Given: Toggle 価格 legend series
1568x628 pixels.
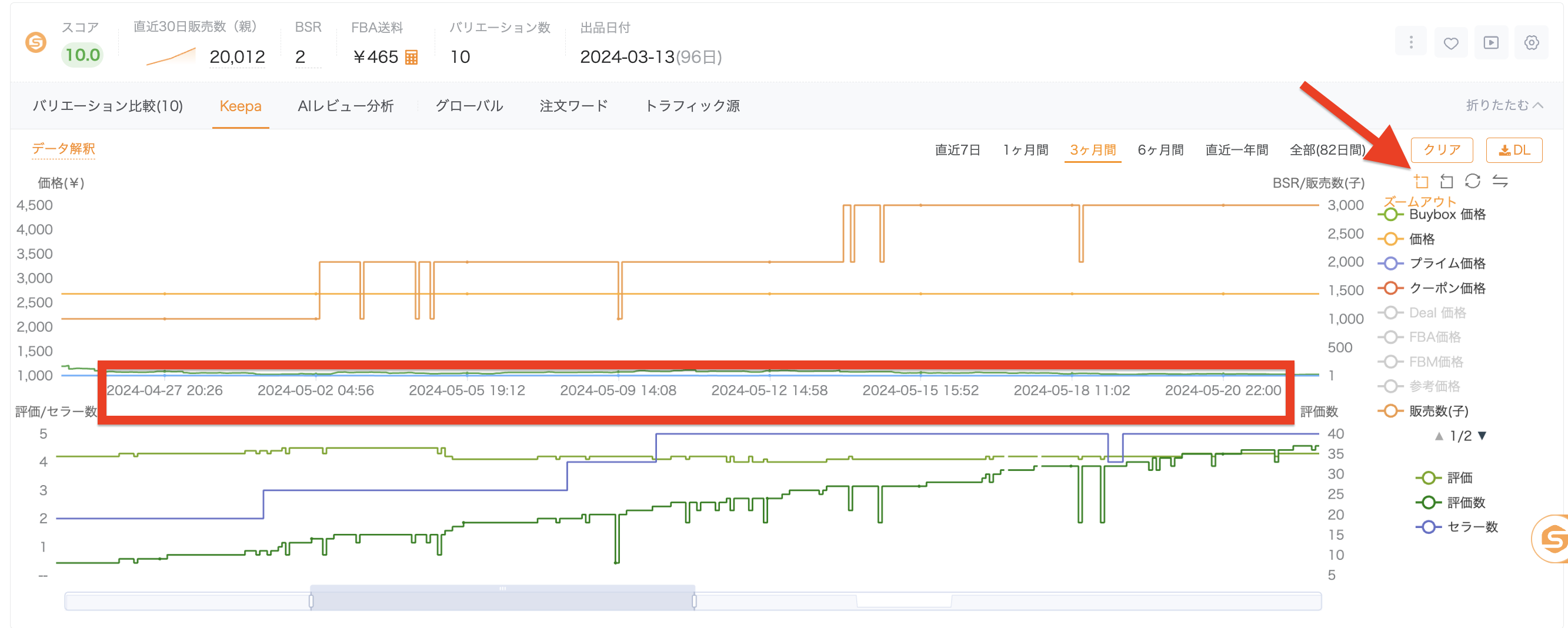Looking at the screenshot, I should (x=1407, y=239).
